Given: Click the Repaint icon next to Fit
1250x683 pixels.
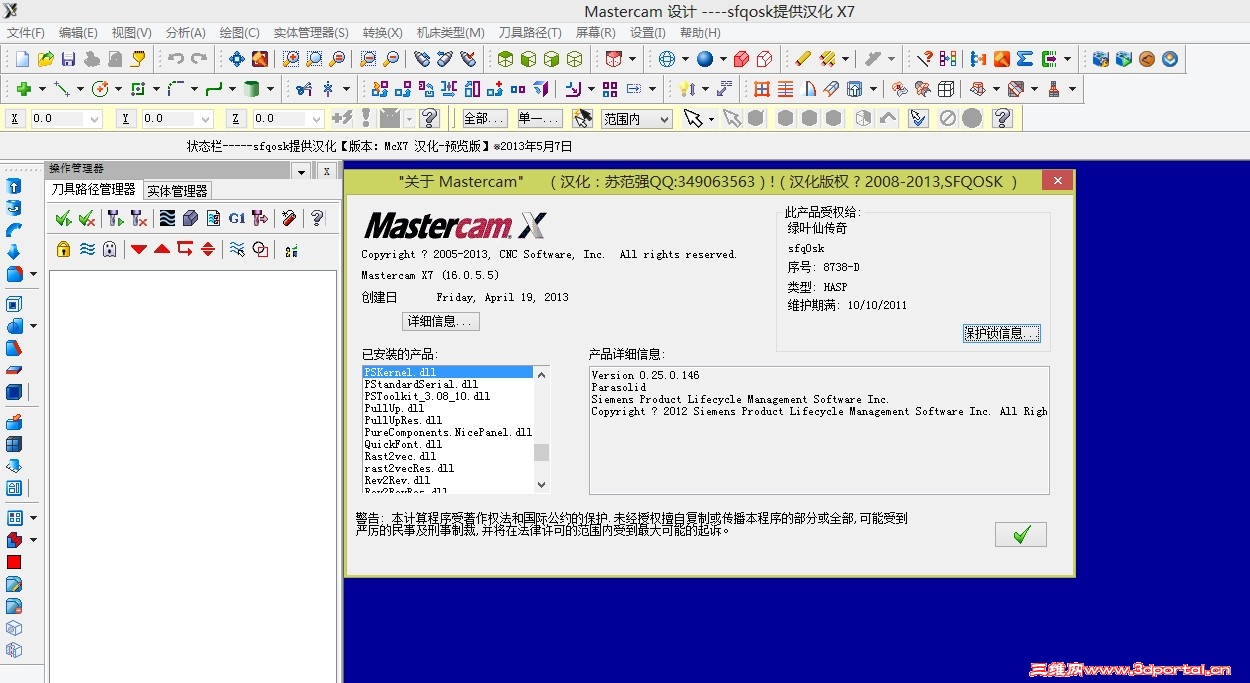Looking at the screenshot, I should tap(260, 59).
